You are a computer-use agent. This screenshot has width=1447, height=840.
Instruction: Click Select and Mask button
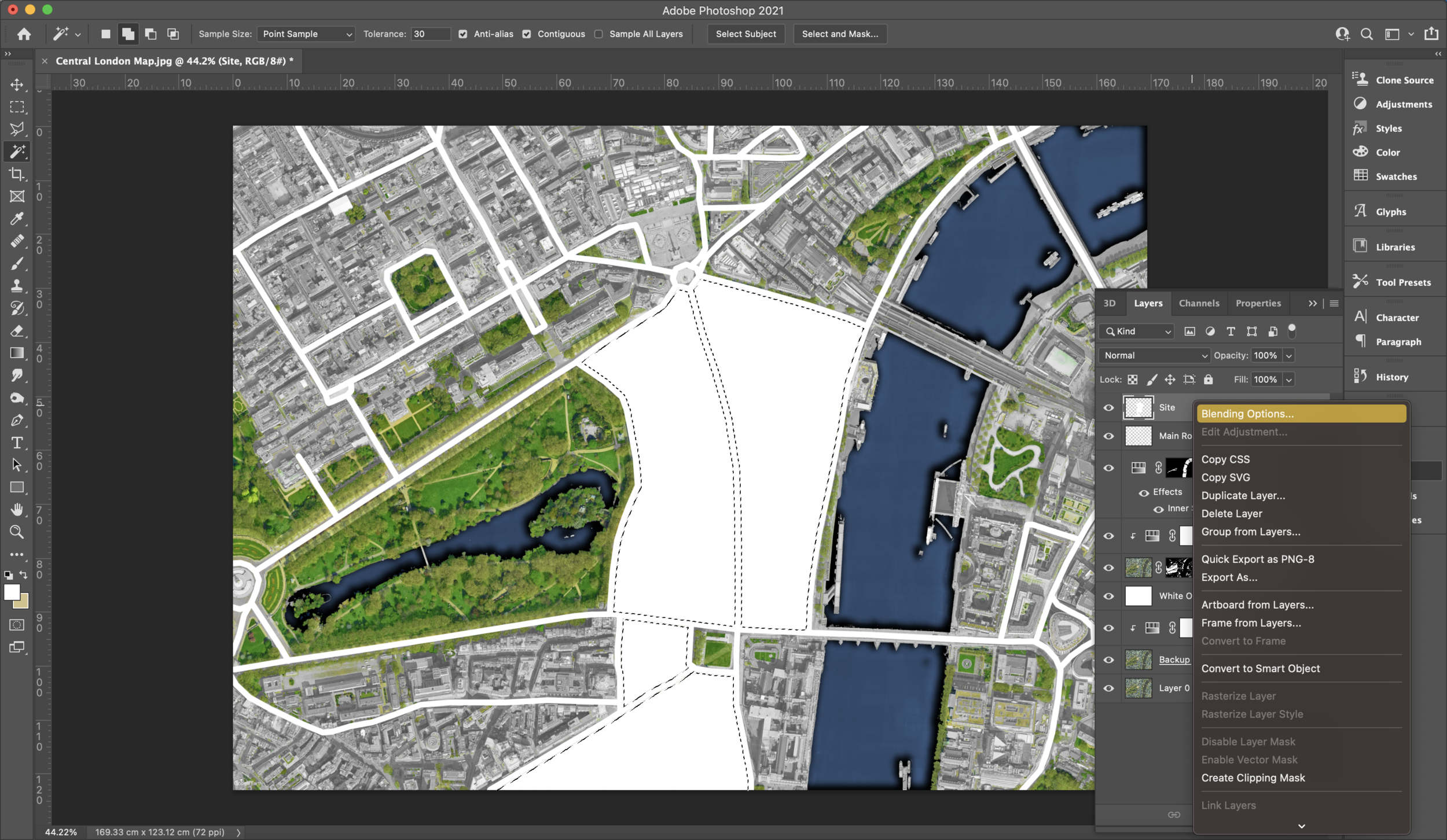point(840,34)
